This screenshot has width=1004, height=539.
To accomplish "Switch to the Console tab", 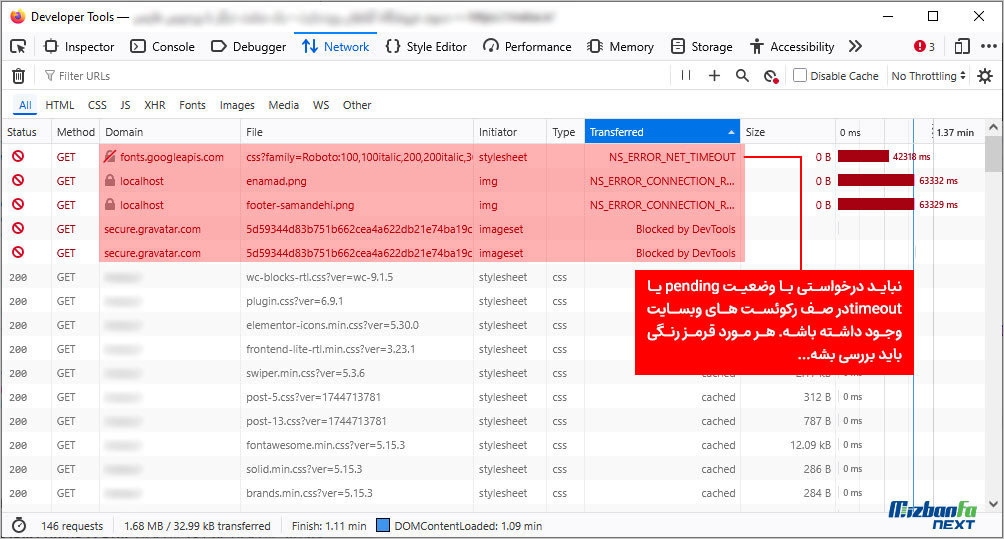I will [162, 47].
